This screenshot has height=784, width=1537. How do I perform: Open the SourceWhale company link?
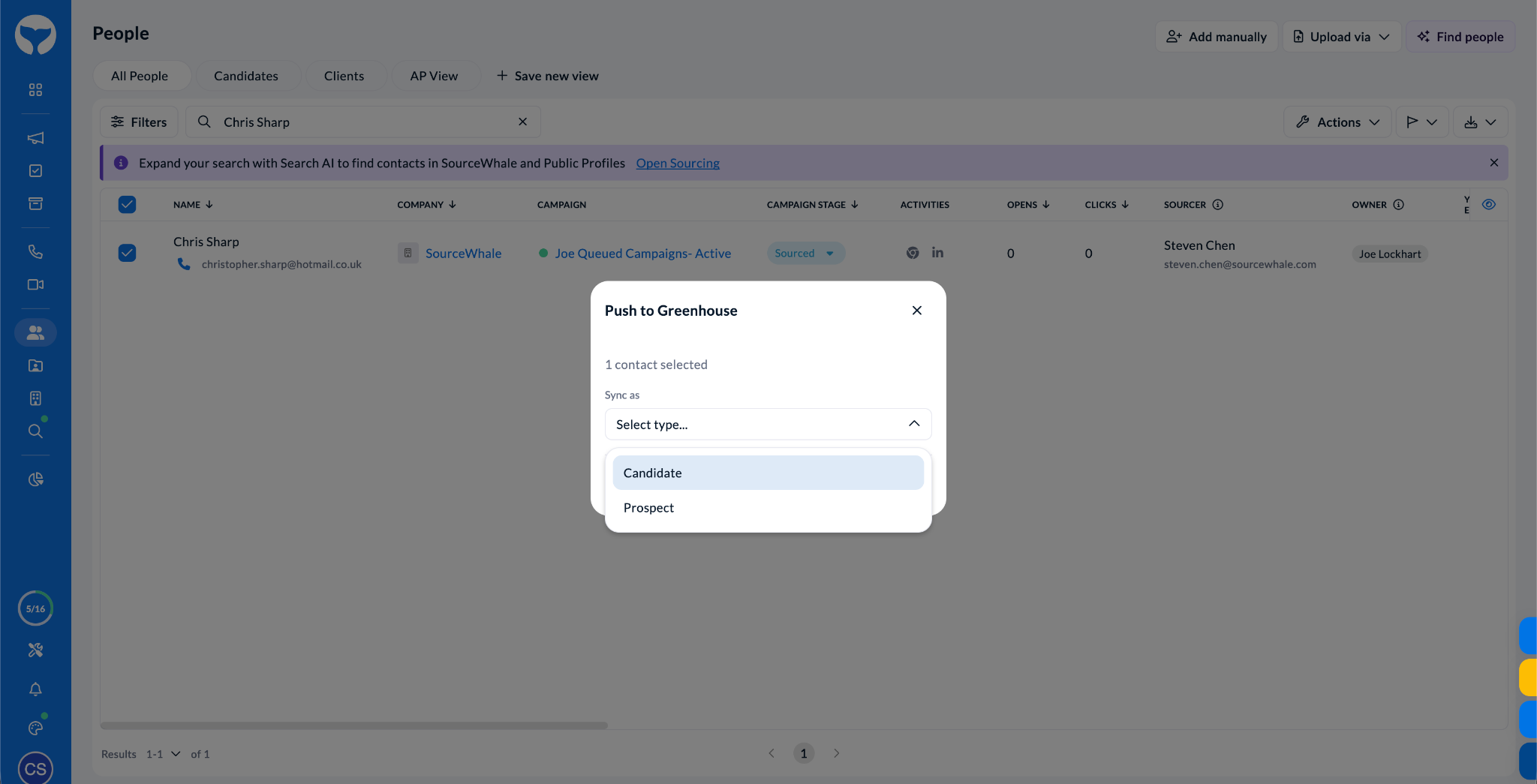tap(463, 254)
